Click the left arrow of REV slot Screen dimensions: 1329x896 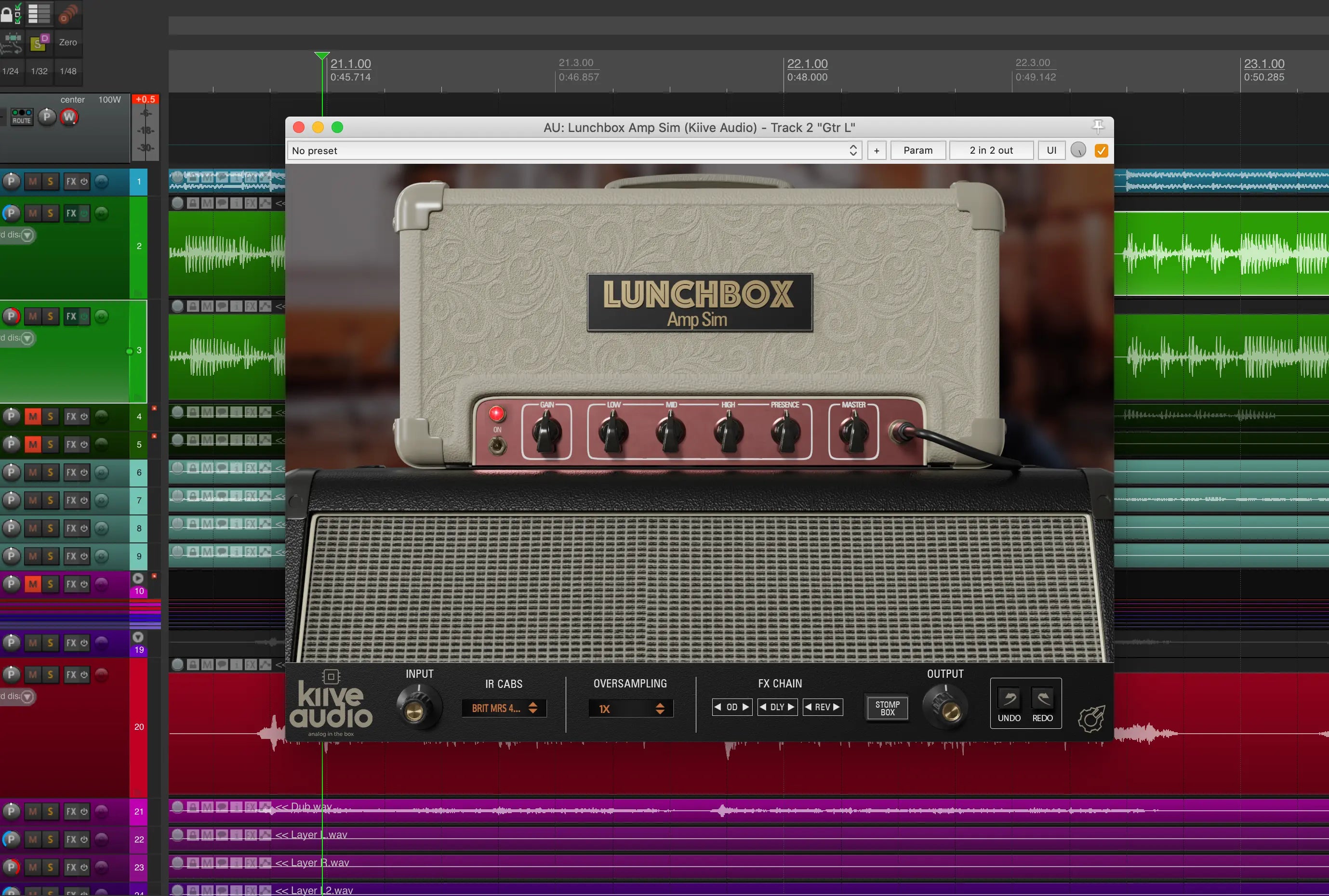808,707
